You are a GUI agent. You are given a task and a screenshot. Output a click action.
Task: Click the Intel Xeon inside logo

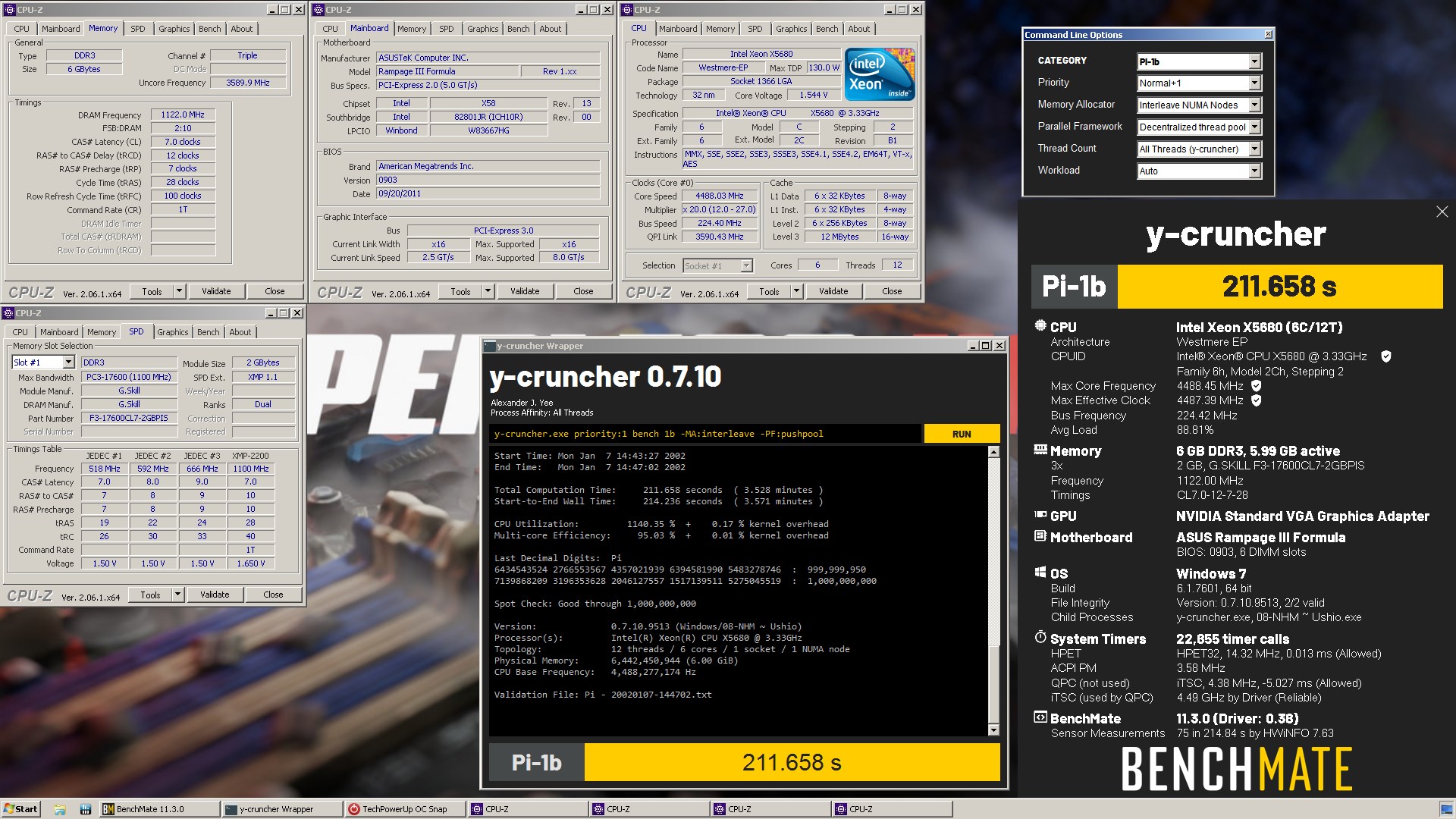(880, 74)
